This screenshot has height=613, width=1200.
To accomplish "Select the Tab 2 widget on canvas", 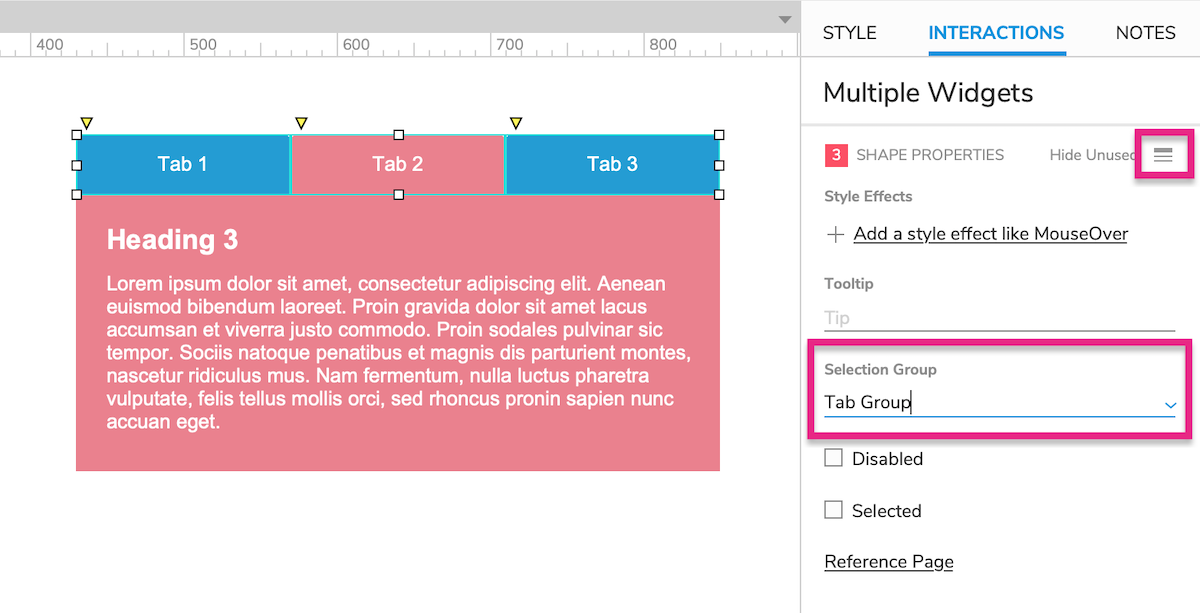I will (x=398, y=164).
